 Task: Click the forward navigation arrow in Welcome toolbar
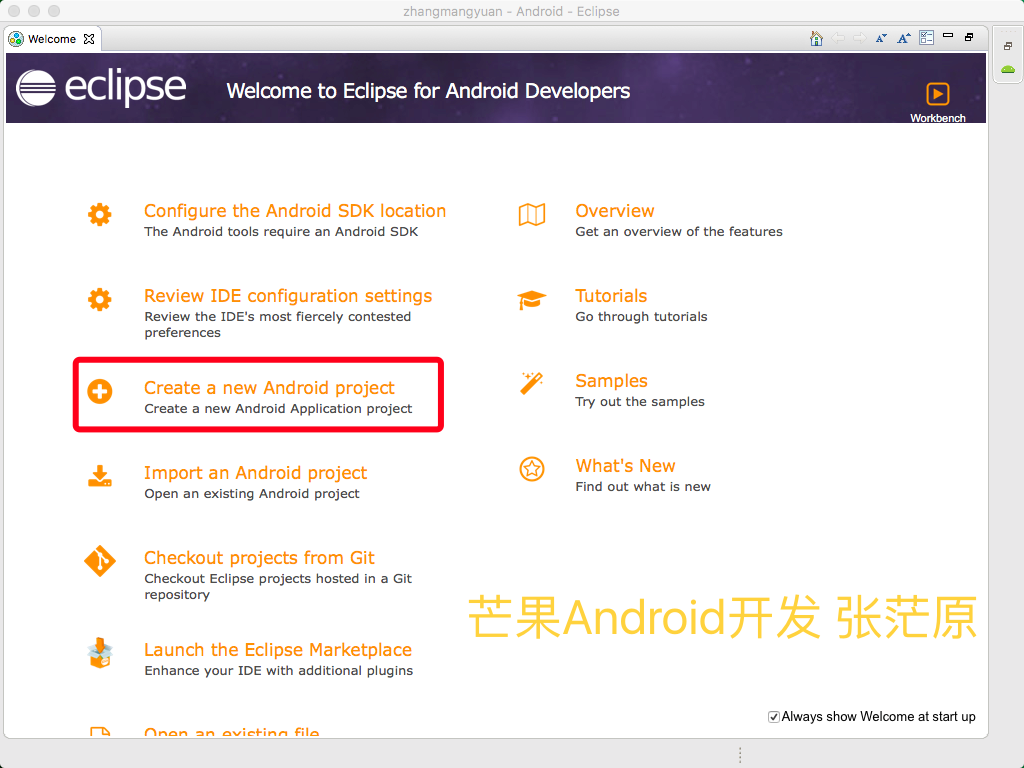tap(860, 39)
